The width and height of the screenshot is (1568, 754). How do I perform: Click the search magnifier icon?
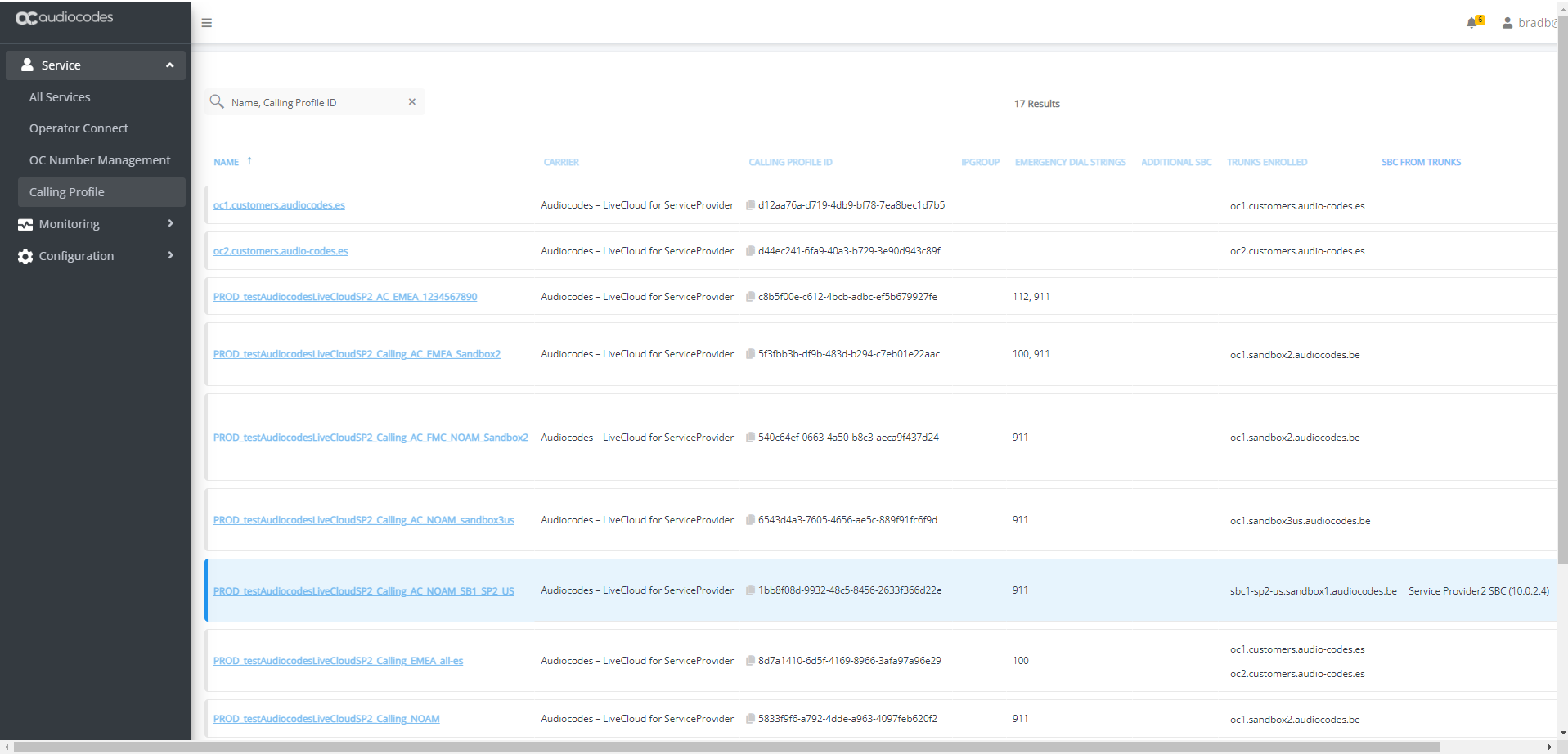click(217, 102)
